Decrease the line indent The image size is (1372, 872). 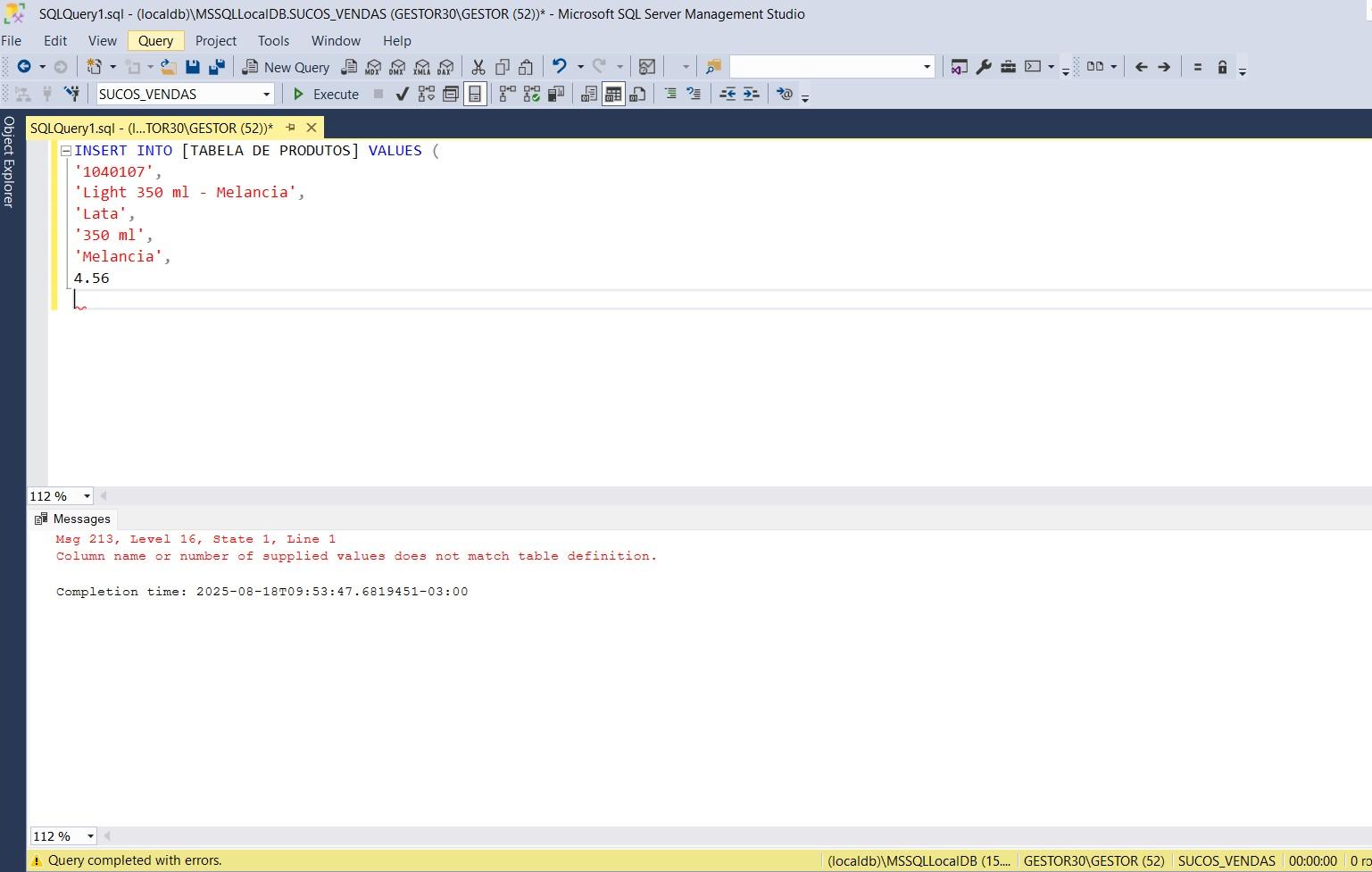tap(728, 94)
